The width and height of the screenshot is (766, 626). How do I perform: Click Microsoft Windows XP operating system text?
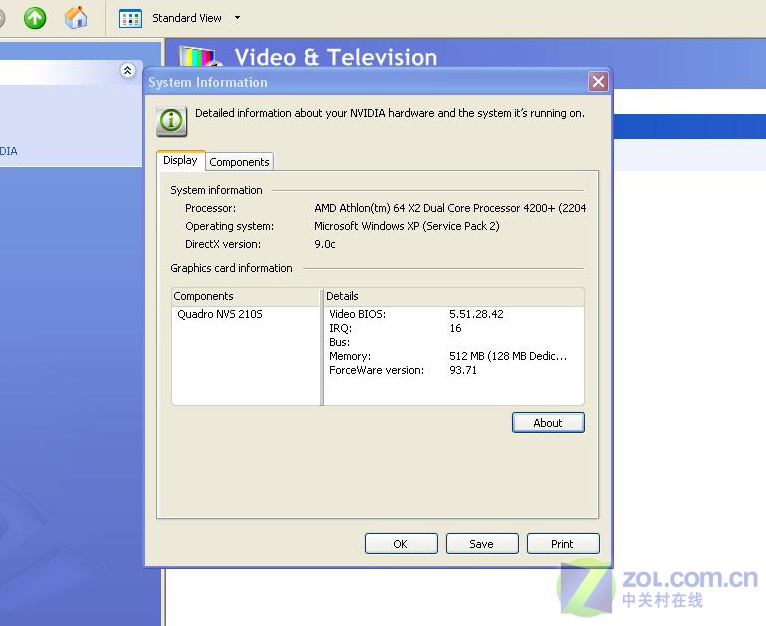coord(407,226)
